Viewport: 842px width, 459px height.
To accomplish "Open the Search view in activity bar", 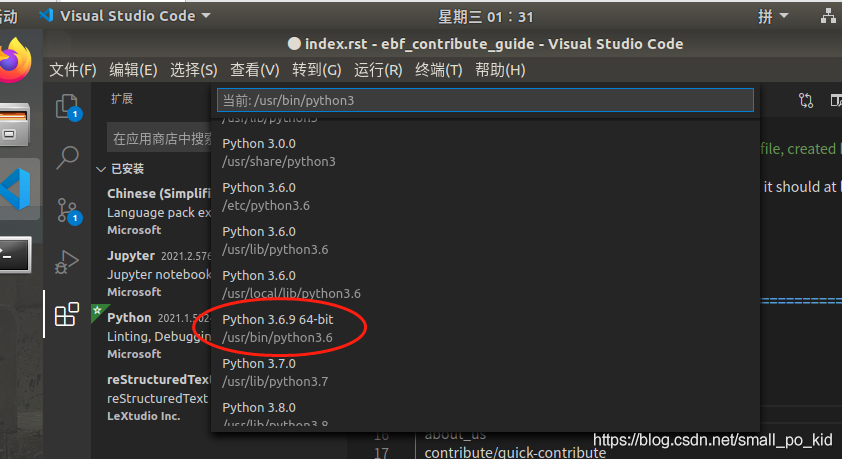I will [67, 158].
